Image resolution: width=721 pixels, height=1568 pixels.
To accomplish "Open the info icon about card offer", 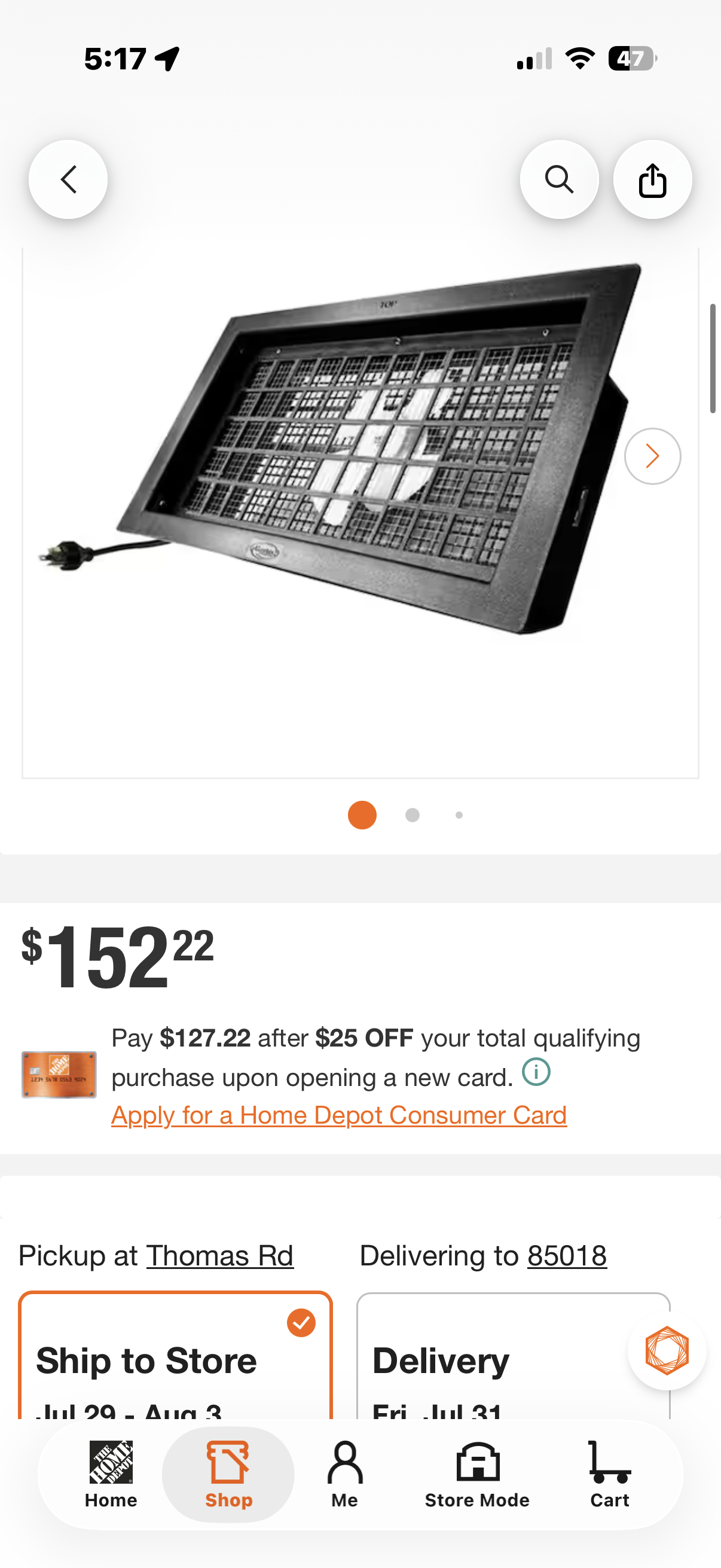I will (536, 1072).
